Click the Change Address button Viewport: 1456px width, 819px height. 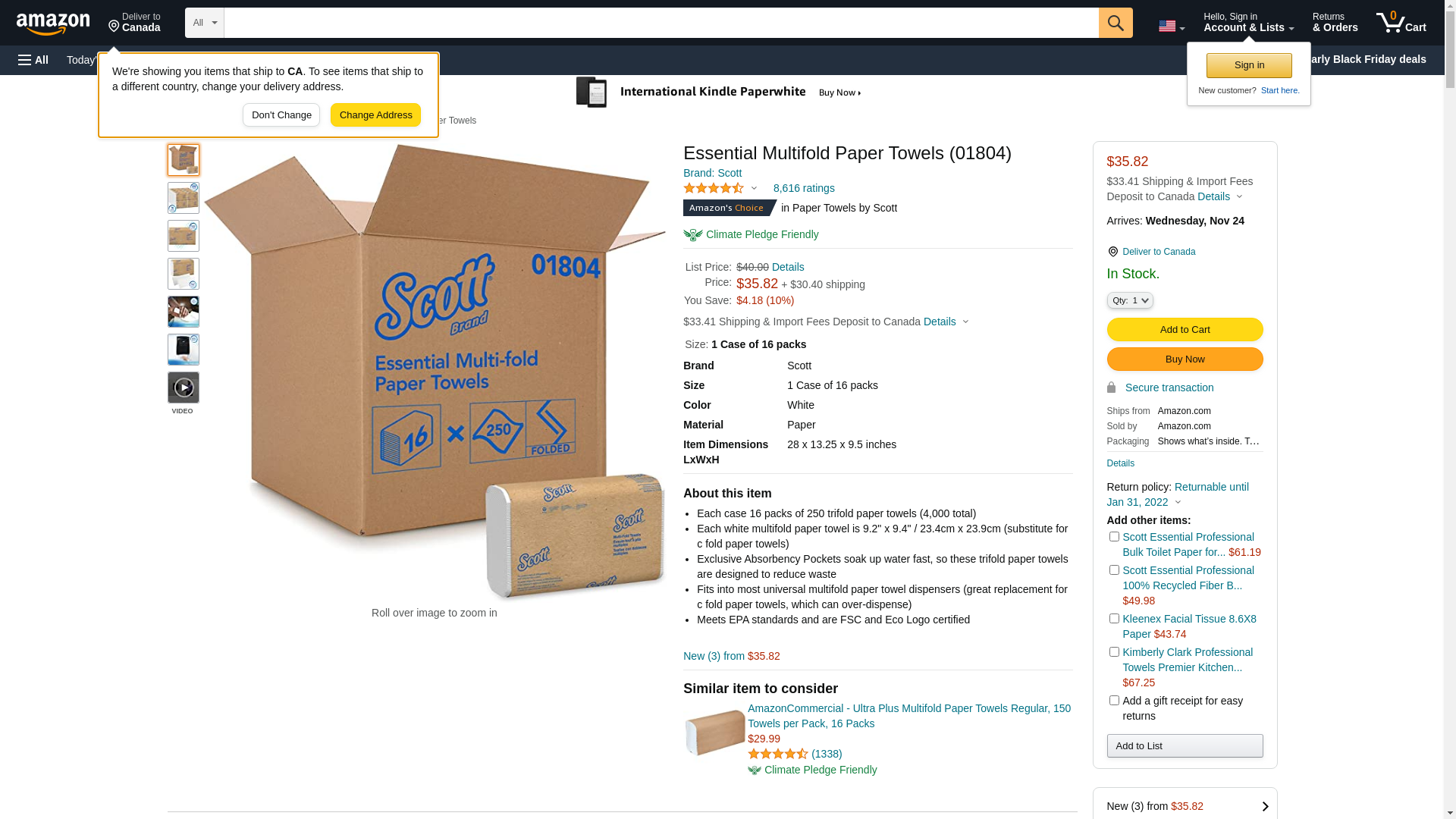tap(375, 115)
